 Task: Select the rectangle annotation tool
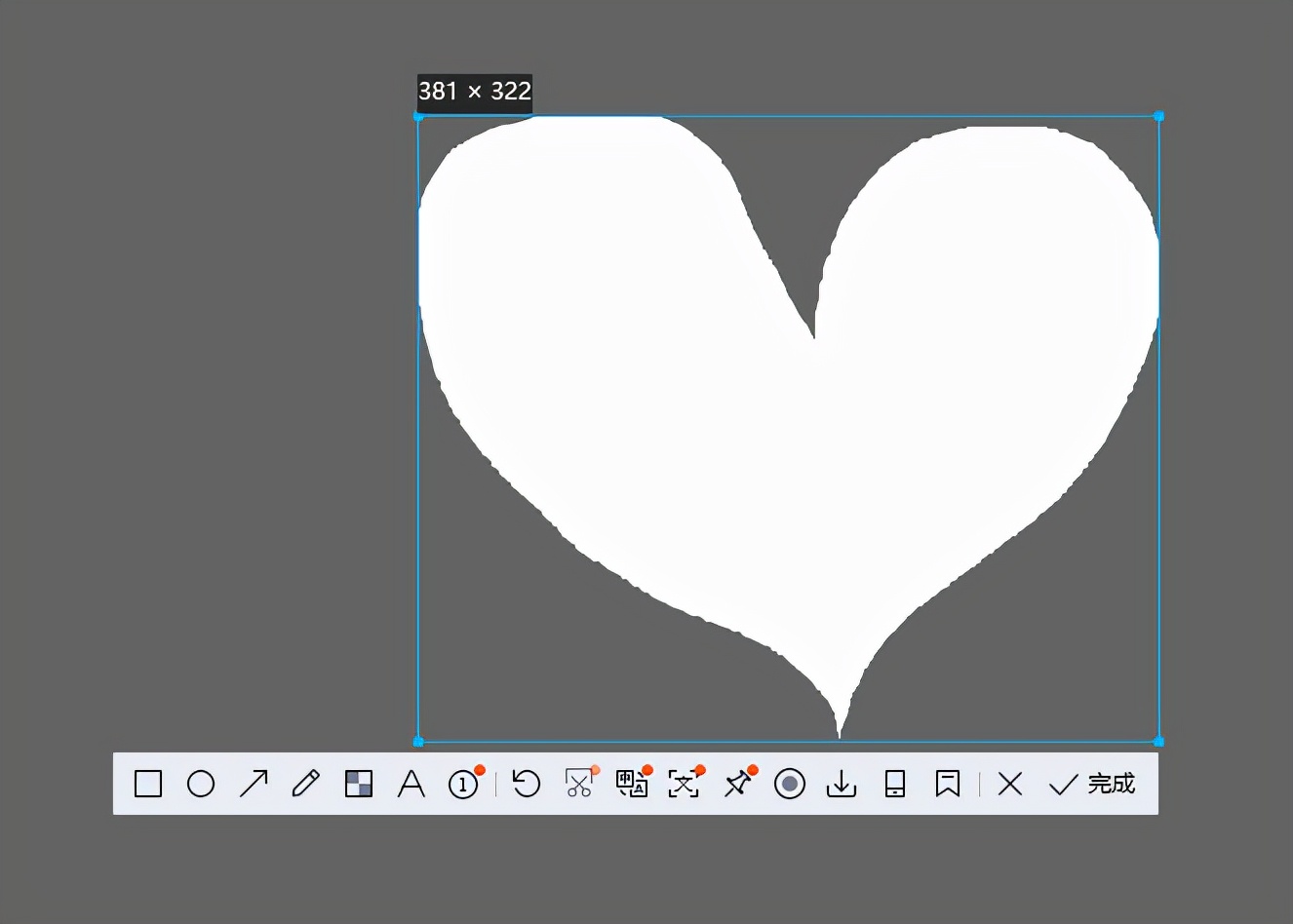point(148,784)
